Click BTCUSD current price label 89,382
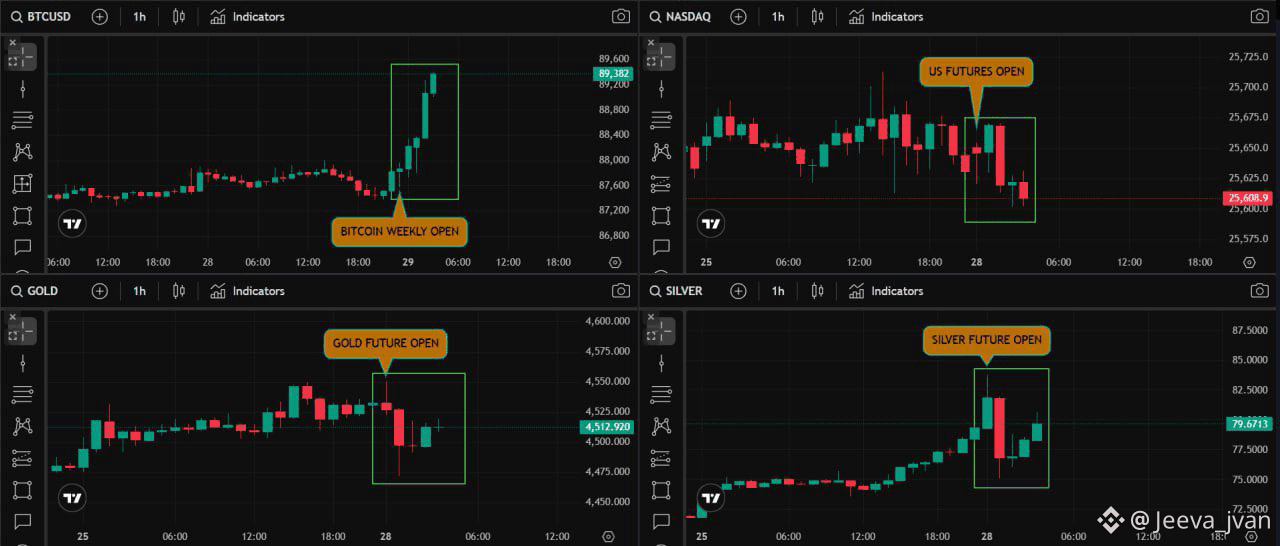Image resolution: width=1280 pixels, height=546 pixels. [613, 74]
